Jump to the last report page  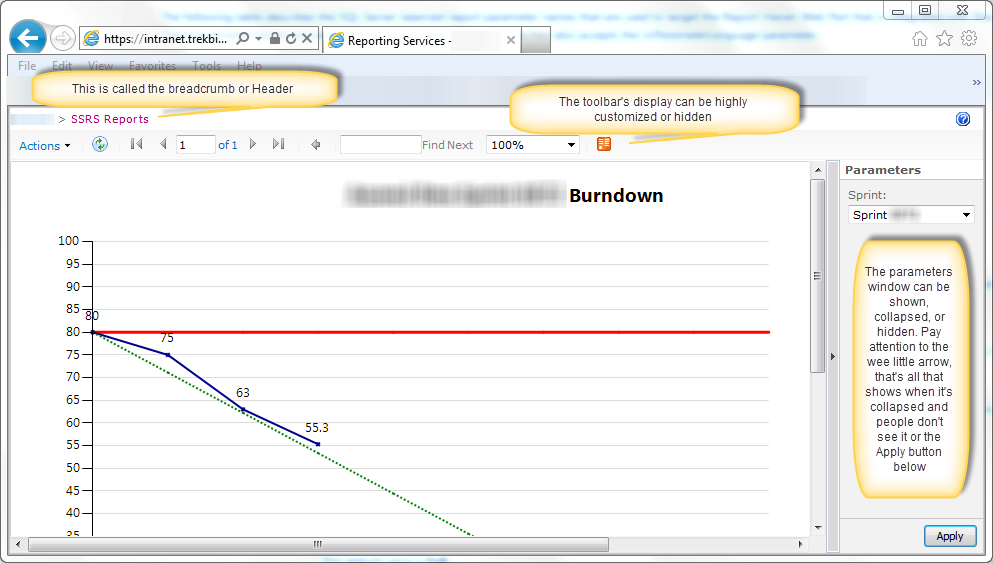pos(279,145)
